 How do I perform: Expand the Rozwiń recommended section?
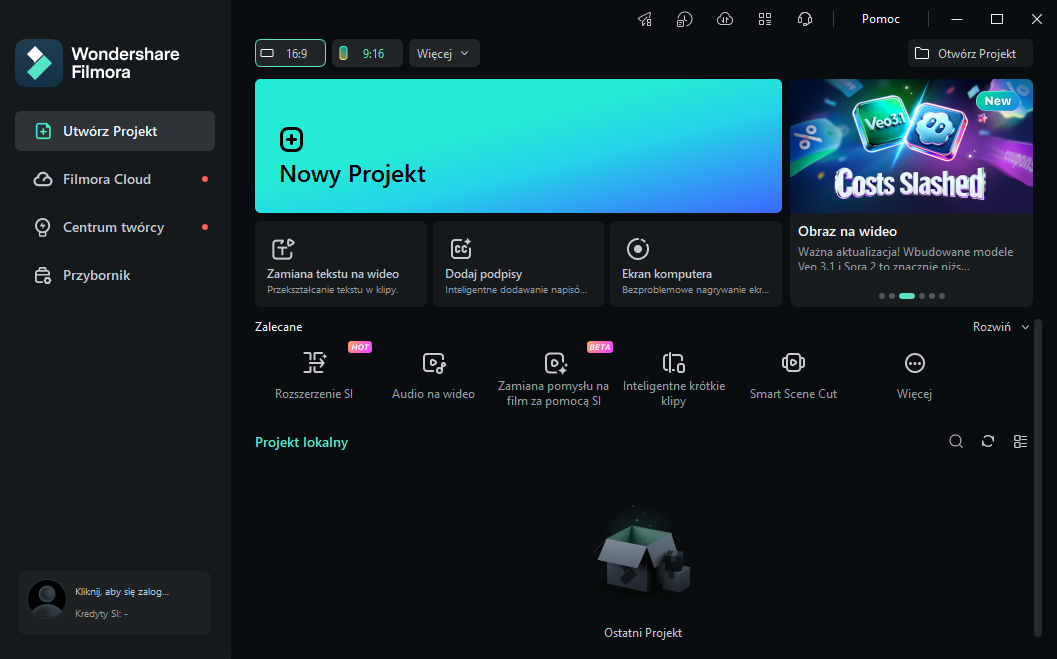(1000, 327)
